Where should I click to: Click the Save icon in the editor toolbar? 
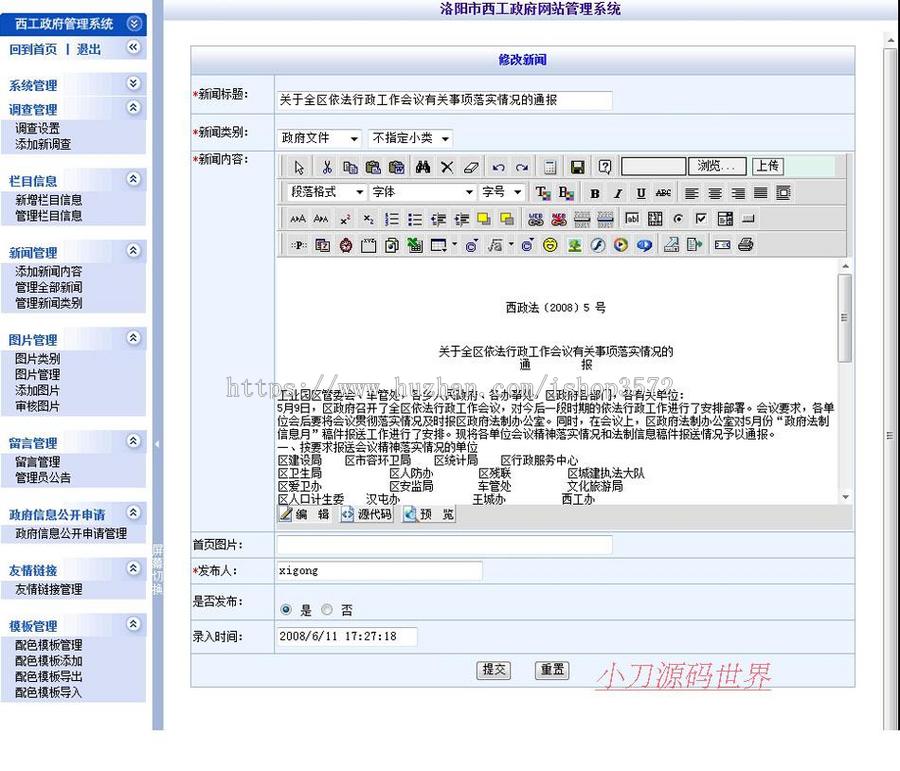point(577,166)
